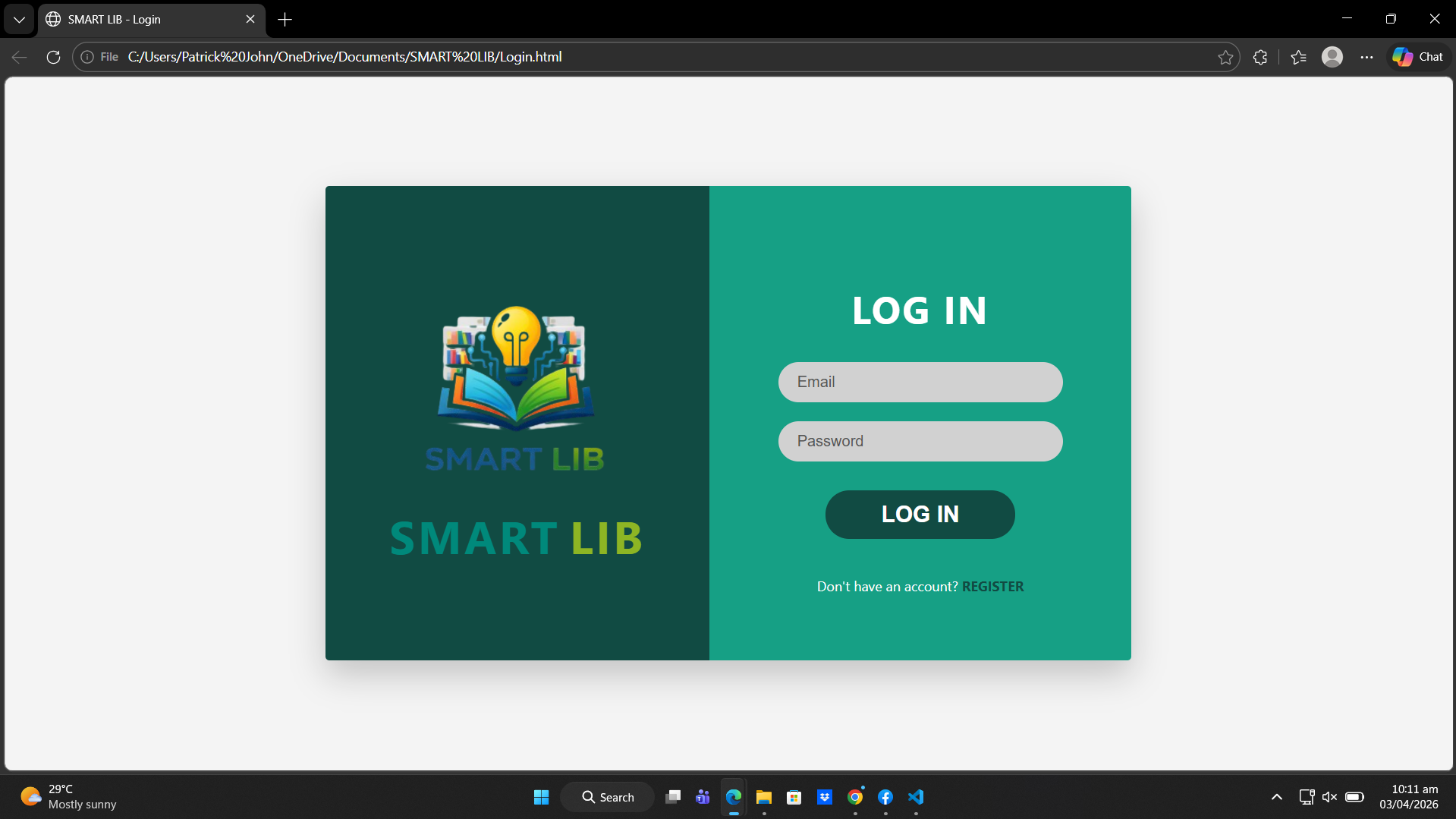The image size is (1456, 819).
Task: Open Facebook from the taskbar
Action: (x=885, y=797)
